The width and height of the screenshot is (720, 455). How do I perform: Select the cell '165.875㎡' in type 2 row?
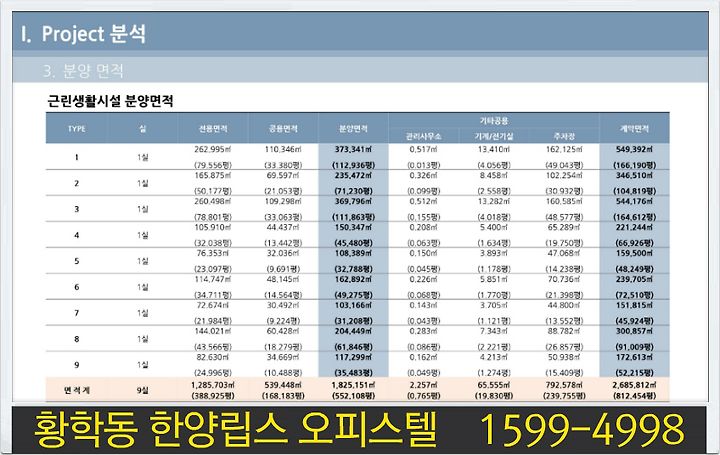coord(213,175)
